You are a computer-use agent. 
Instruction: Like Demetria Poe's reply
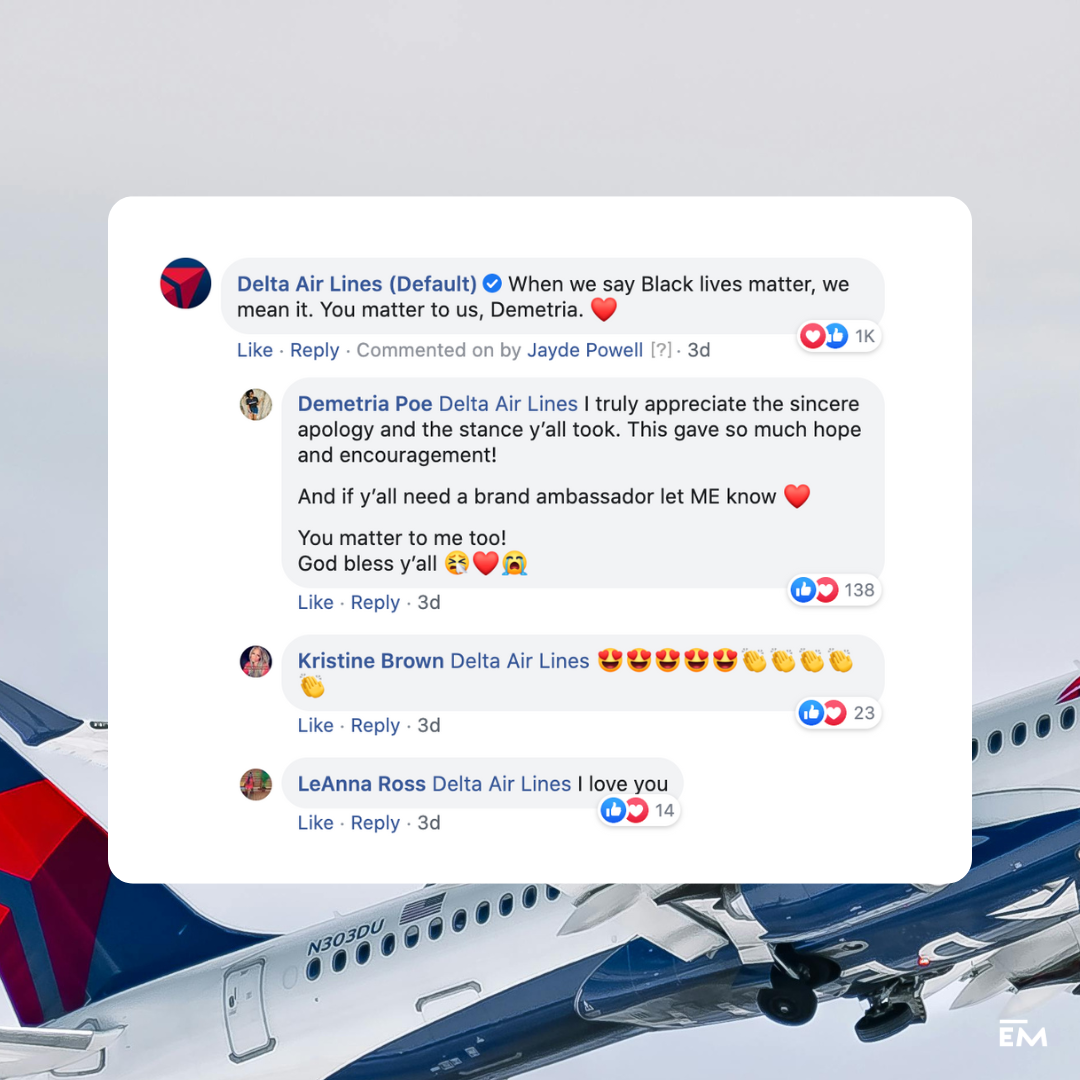point(315,602)
